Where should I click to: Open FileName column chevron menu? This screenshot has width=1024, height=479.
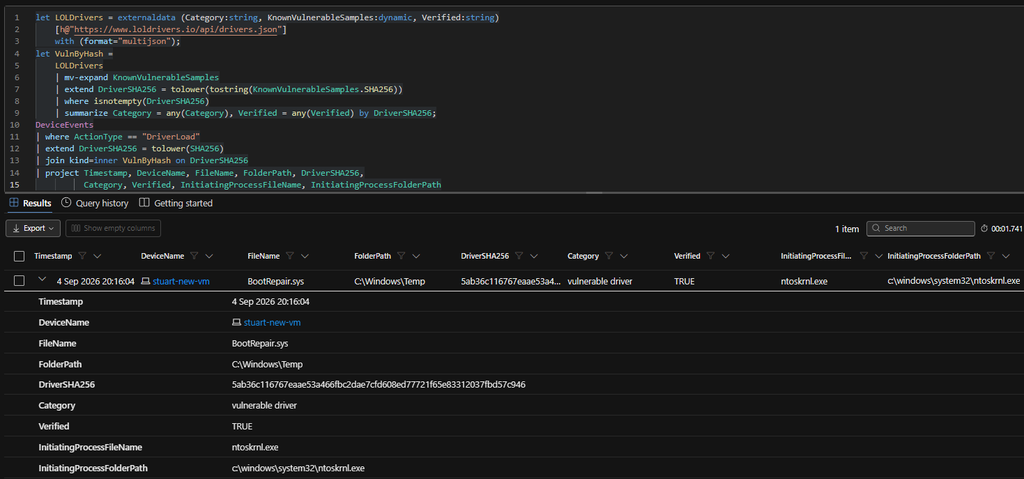point(305,256)
